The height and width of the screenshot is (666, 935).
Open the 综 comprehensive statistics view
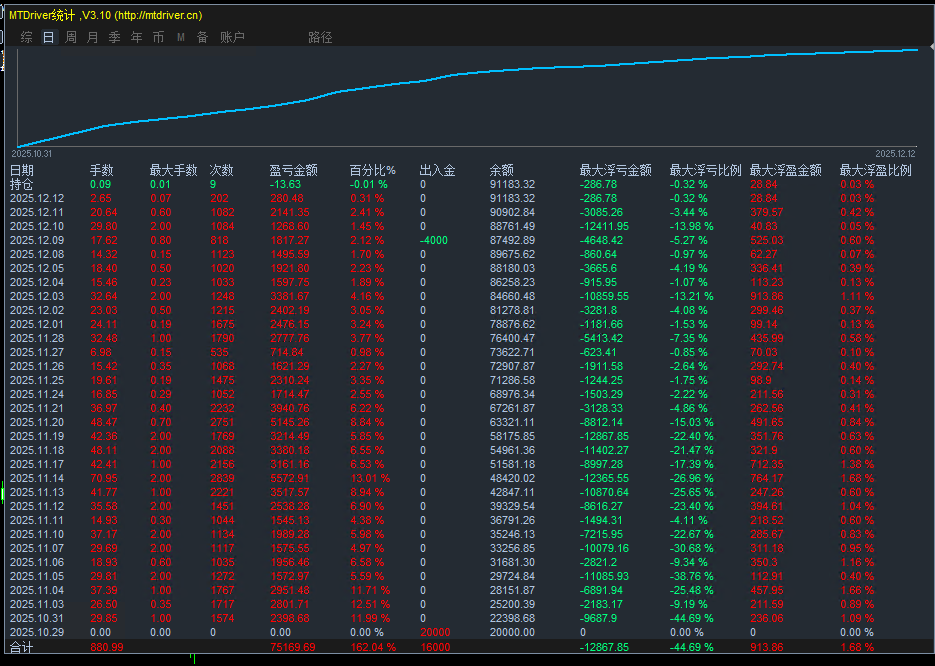point(26,37)
